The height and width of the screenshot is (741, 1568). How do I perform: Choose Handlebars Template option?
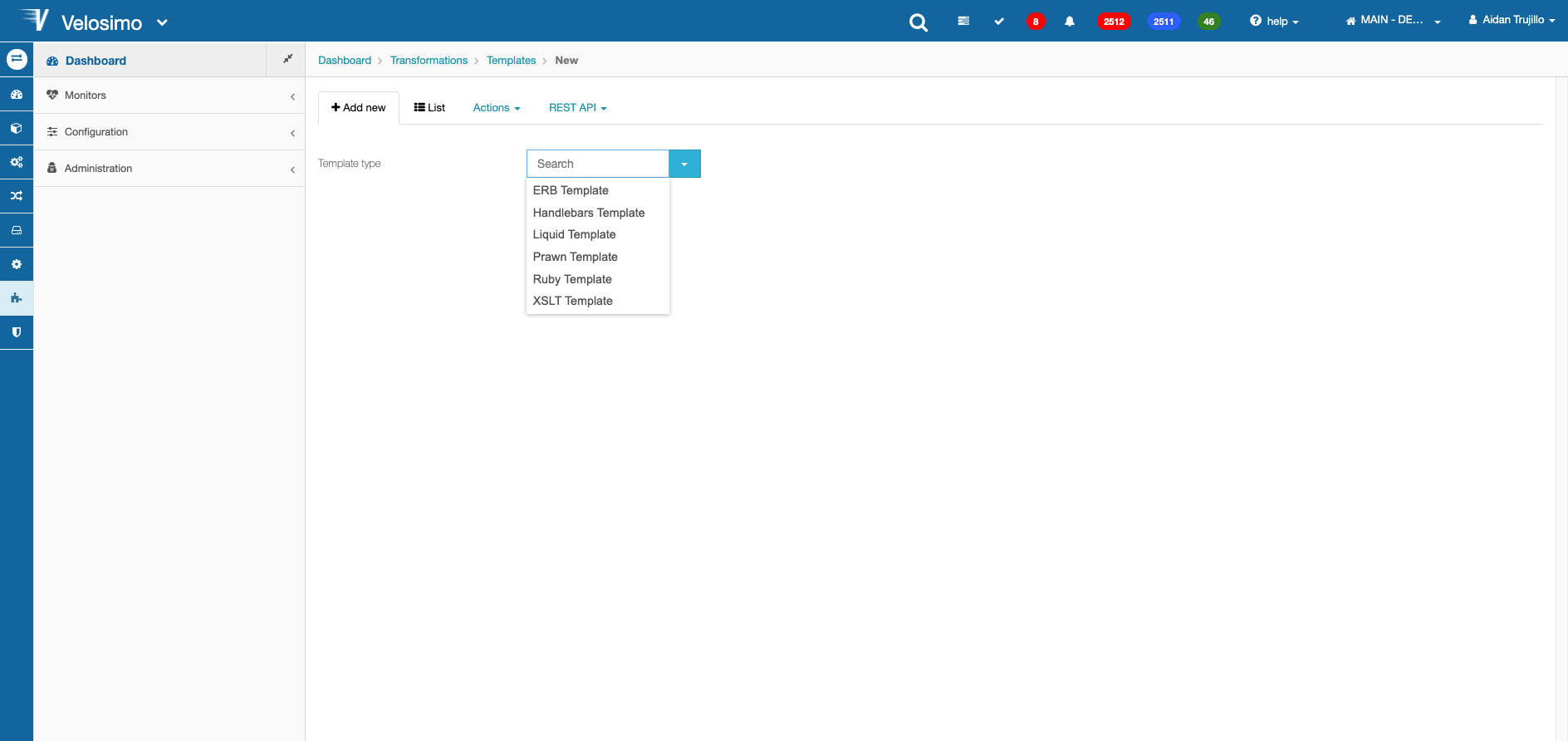tap(598, 213)
